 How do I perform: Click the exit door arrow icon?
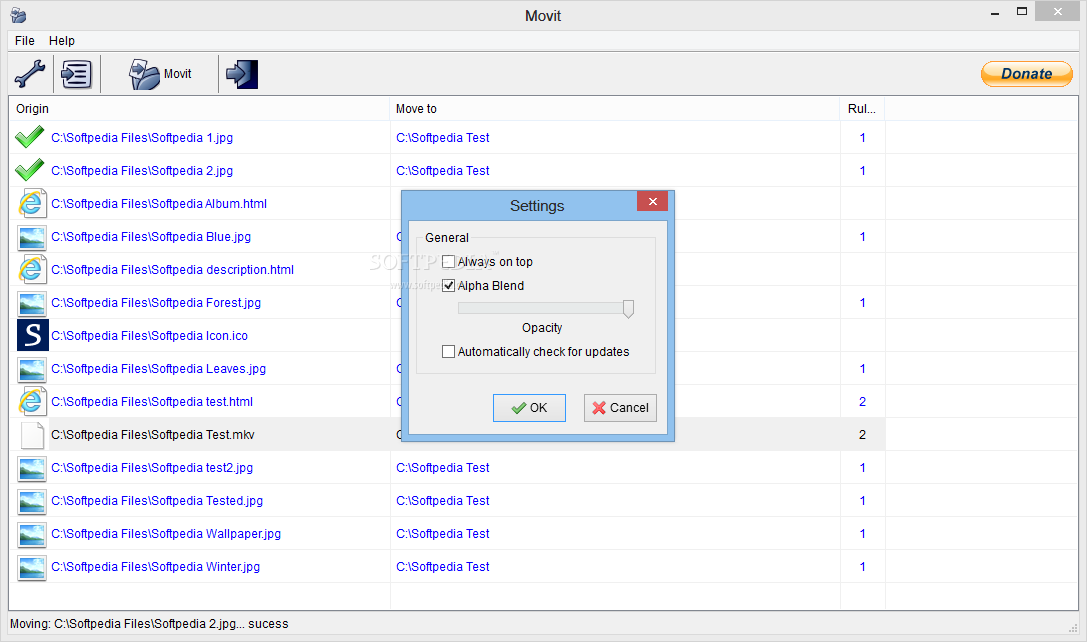click(242, 73)
